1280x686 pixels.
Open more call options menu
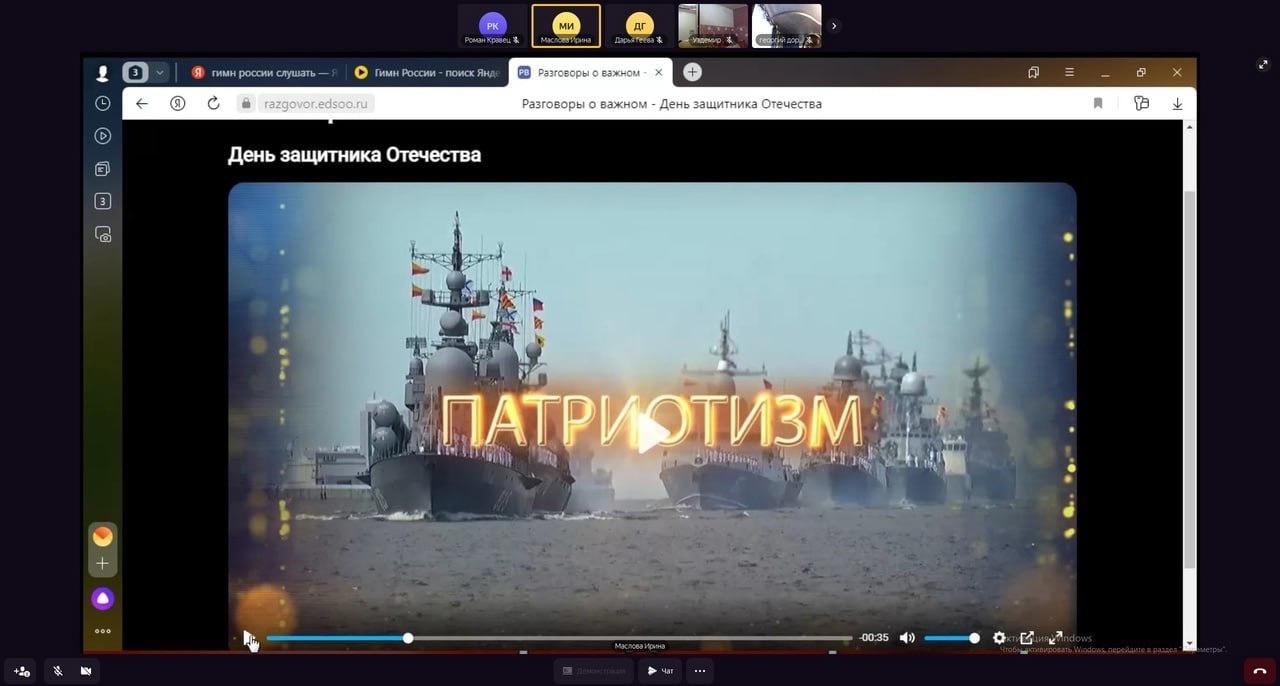700,671
